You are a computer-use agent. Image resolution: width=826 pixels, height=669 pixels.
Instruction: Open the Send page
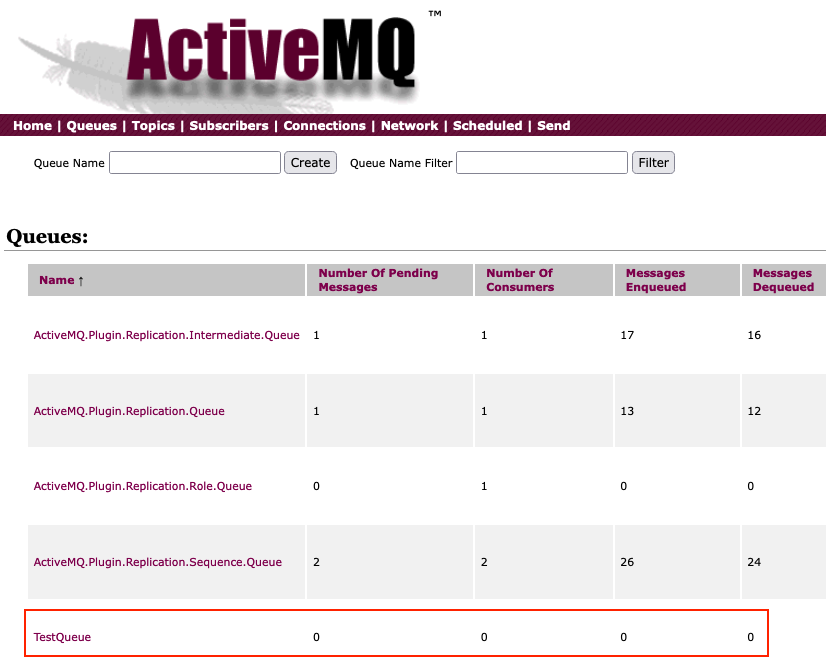pos(554,125)
